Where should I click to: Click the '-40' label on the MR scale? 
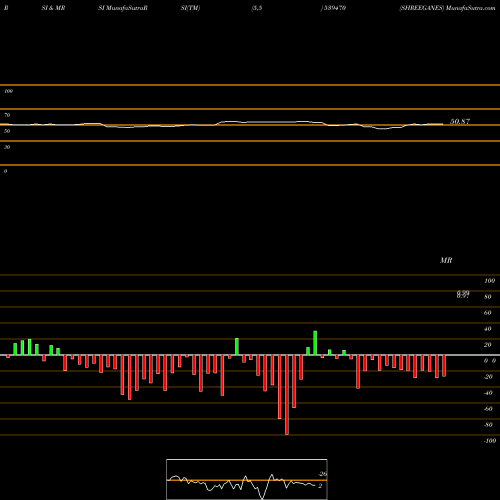tap(488, 393)
